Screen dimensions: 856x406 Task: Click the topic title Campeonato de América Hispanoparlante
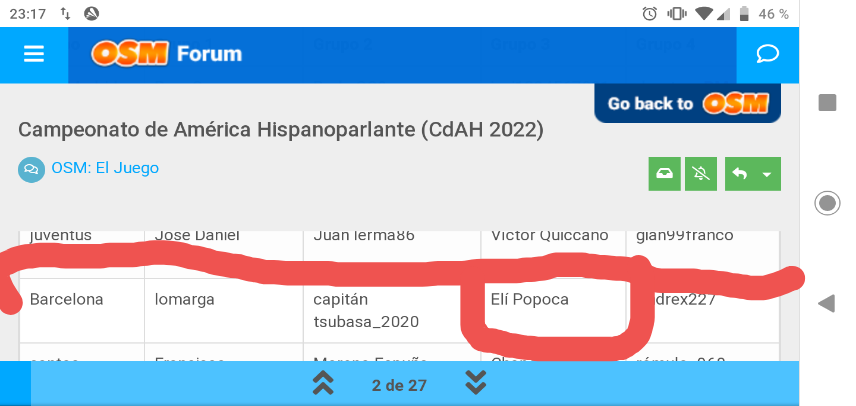tap(281, 130)
